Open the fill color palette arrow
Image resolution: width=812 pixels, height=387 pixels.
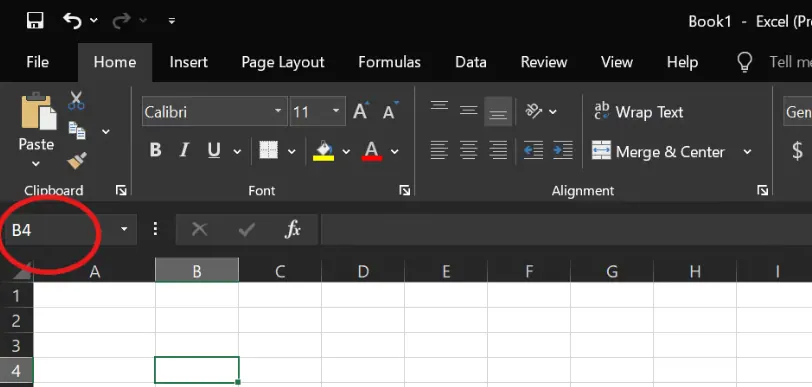[x=346, y=152]
